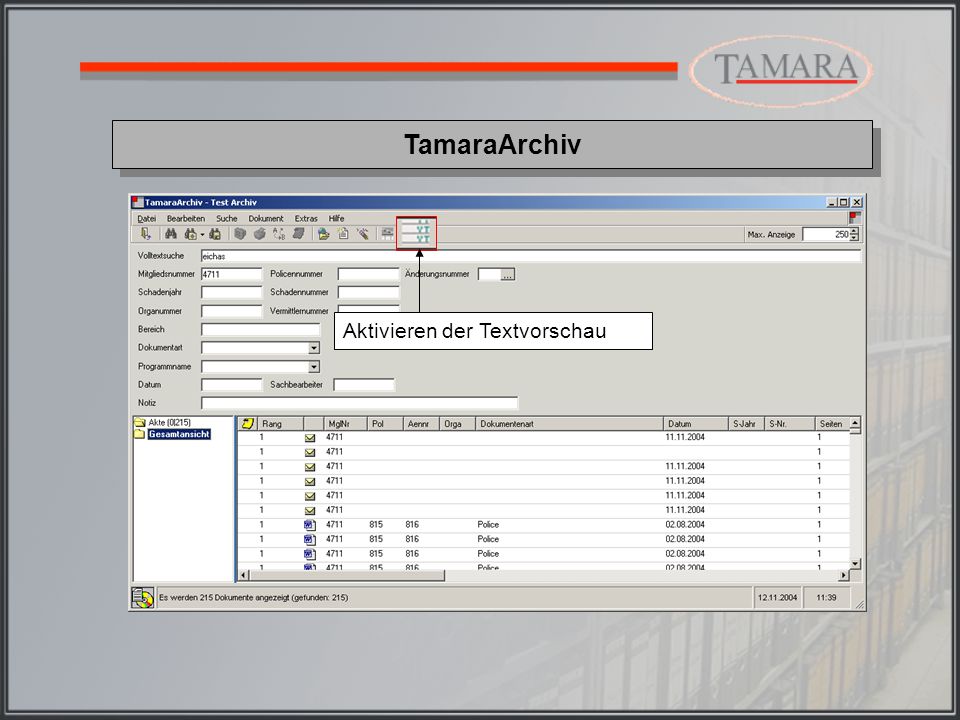960x720 pixels.
Task: Click the magic wand toolbar icon
Action: pos(363,233)
